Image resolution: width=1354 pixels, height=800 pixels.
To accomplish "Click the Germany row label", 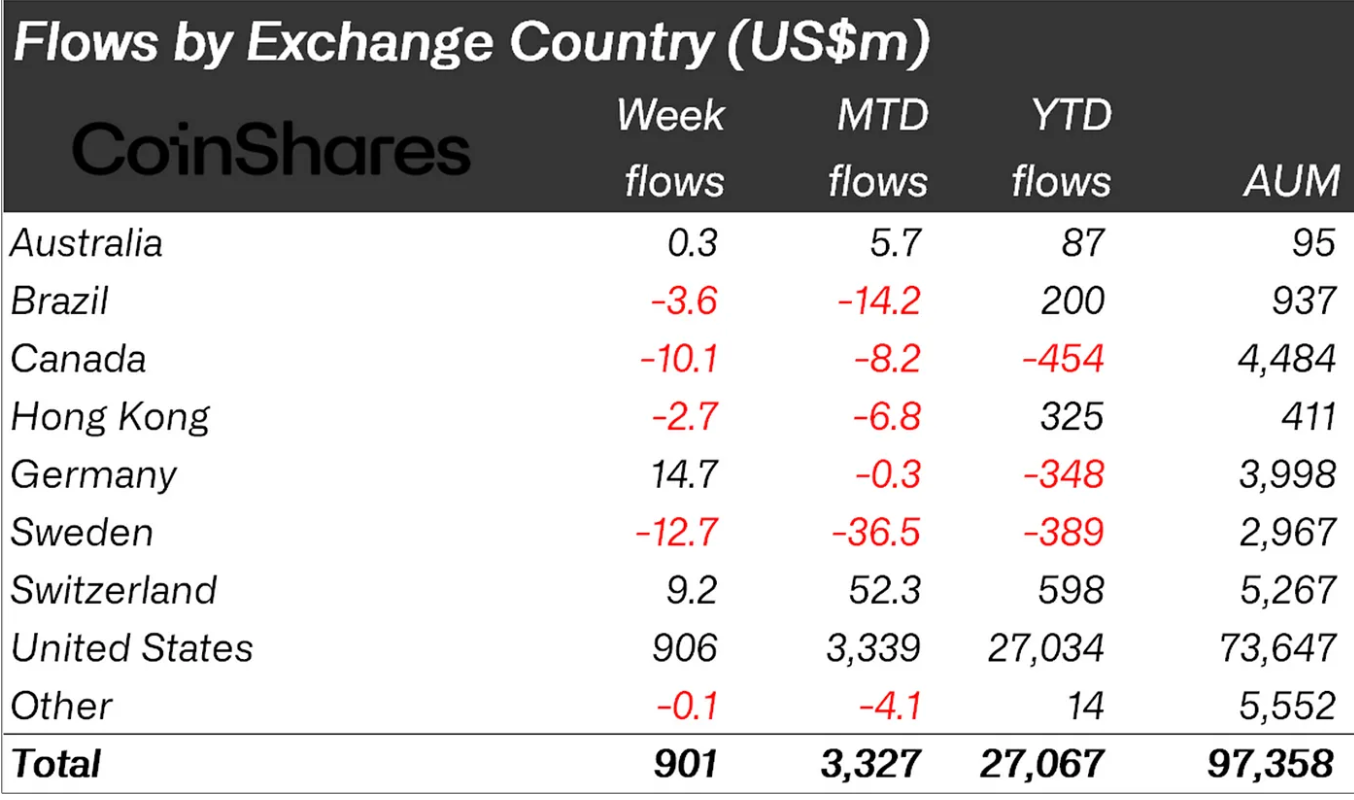I will pyautogui.click(x=93, y=475).
